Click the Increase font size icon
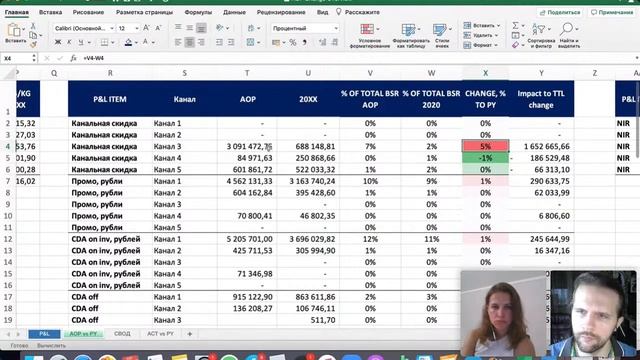Screen dimensions: 640x360 click(146, 28)
